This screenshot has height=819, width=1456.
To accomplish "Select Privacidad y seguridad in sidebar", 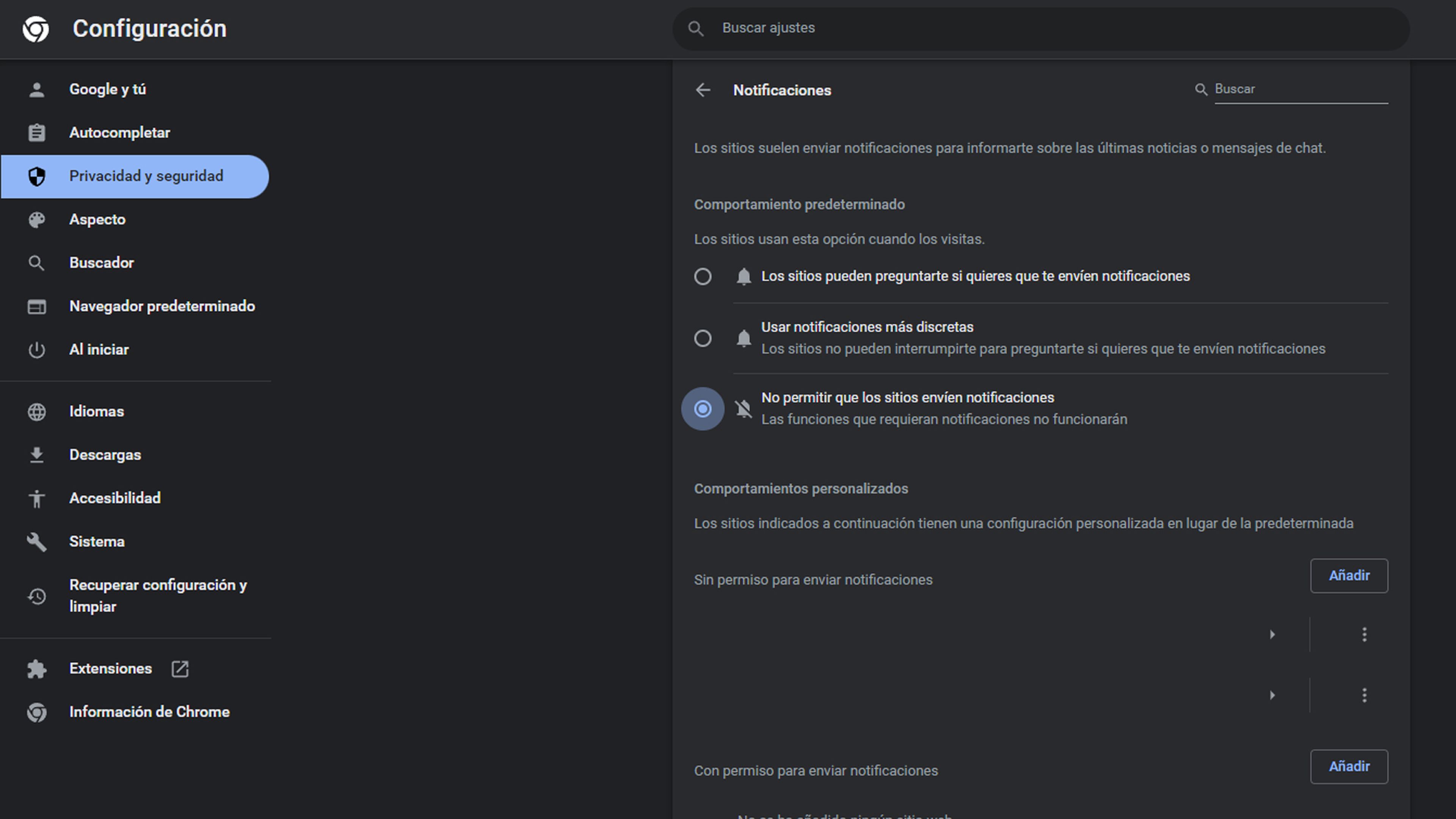I will [135, 176].
